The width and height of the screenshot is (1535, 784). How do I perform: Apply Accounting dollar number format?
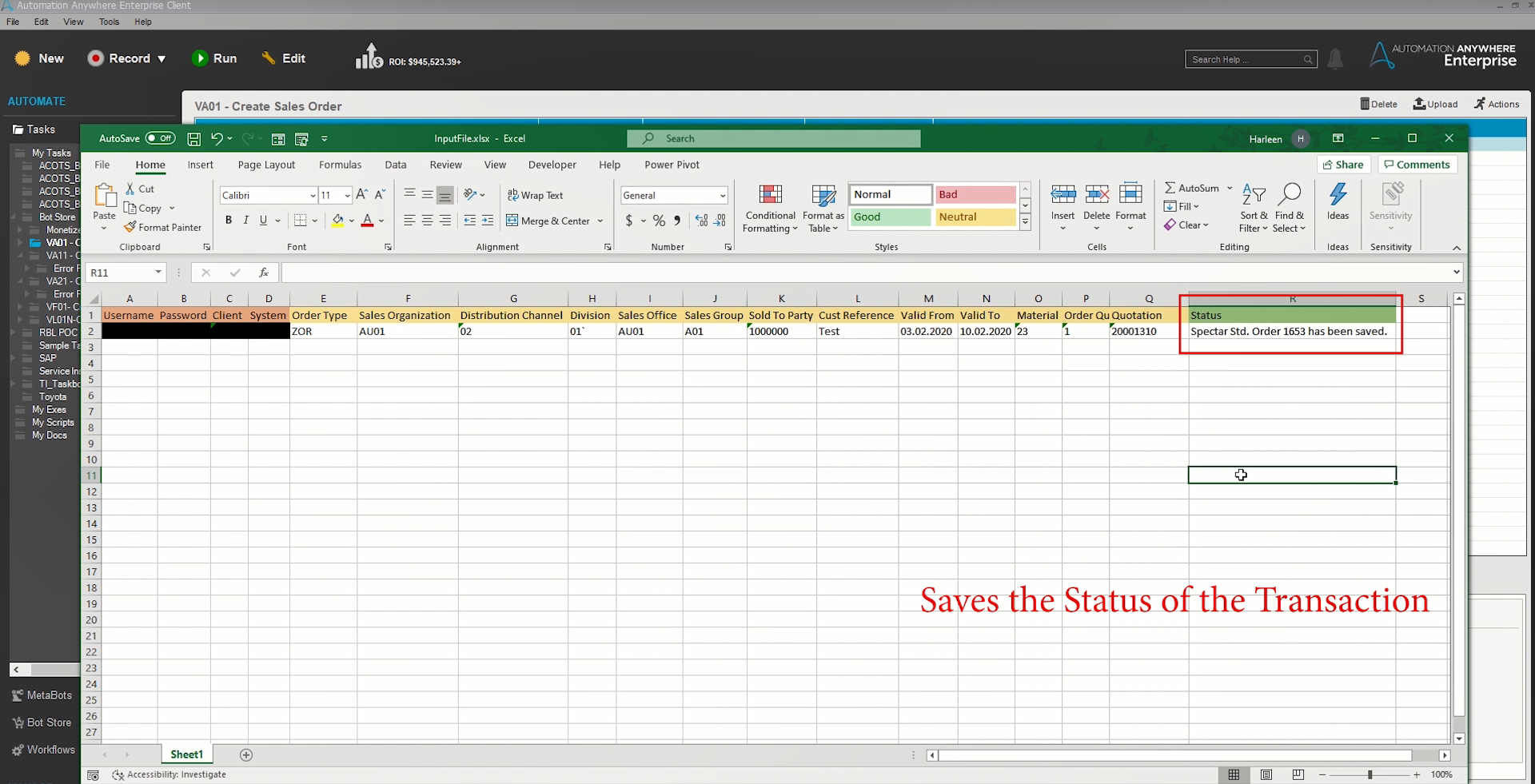(629, 221)
